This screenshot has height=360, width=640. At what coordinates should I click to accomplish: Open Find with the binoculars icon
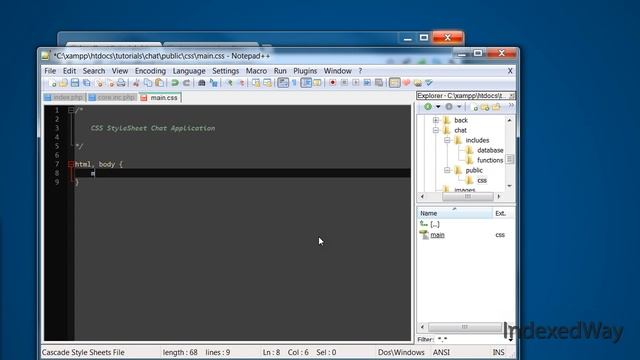click(x=202, y=83)
